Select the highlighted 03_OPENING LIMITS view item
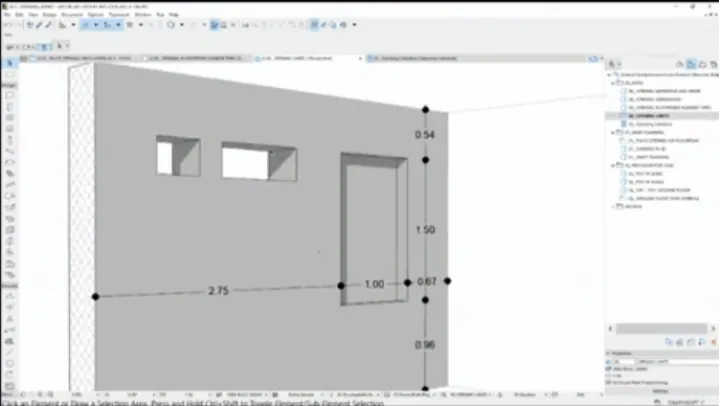This screenshot has height=406, width=720. point(652,116)
